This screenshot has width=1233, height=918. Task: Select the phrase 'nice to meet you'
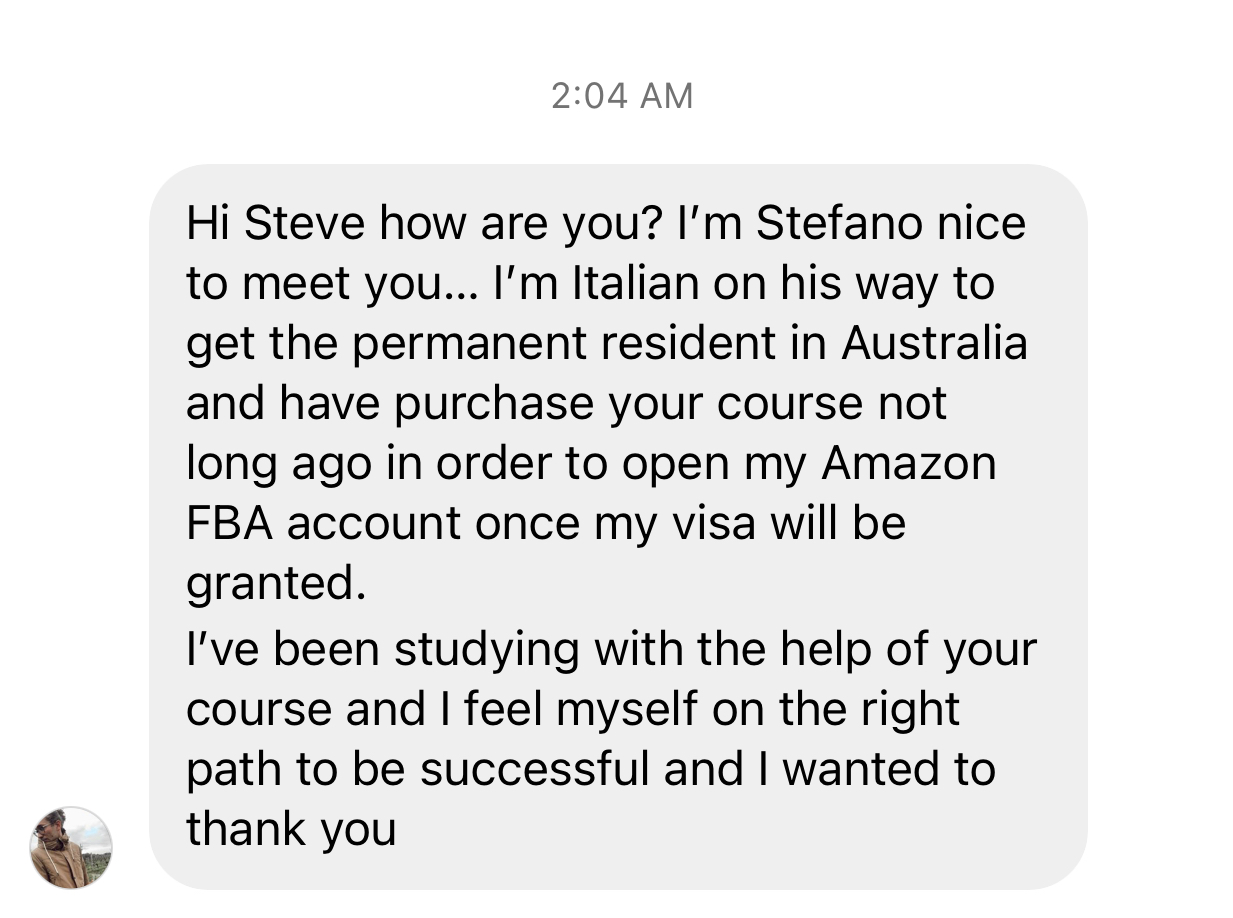tap(606, 254)
